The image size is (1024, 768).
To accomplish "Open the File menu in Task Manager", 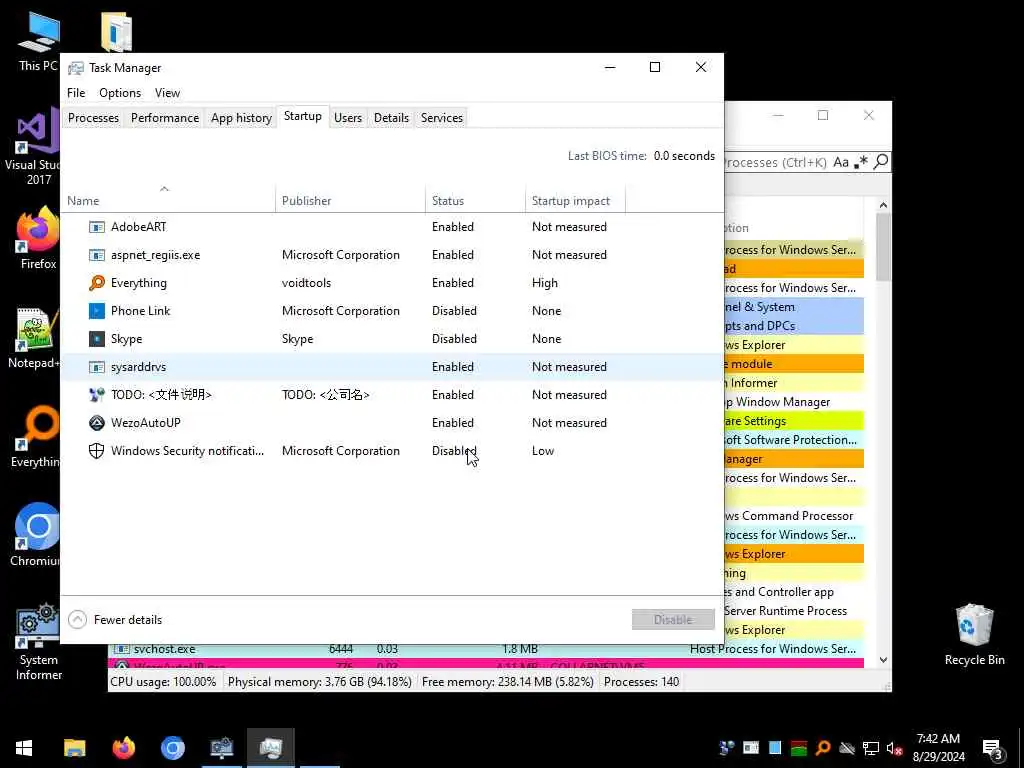I will [x=76, y=93].
